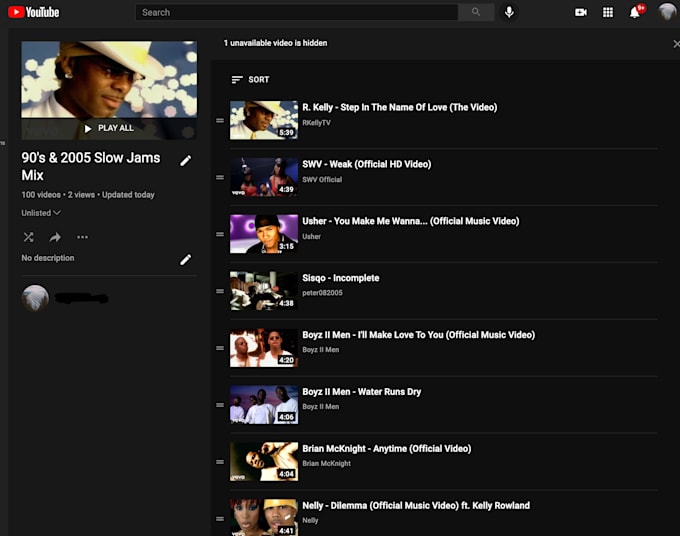
Task: Grab reorder handle for I'll Make Love To You
Action: click(220, 348)
